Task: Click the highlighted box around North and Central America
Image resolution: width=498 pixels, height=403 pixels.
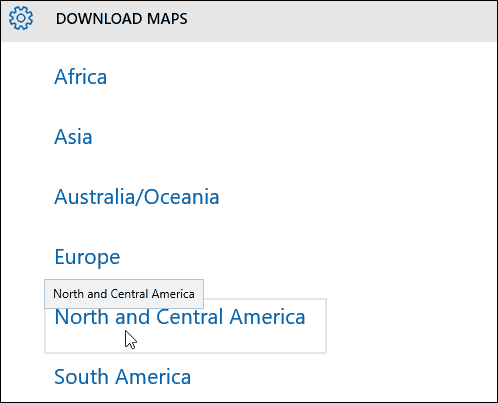Action: pyautogui.click(x=185, y=326)
